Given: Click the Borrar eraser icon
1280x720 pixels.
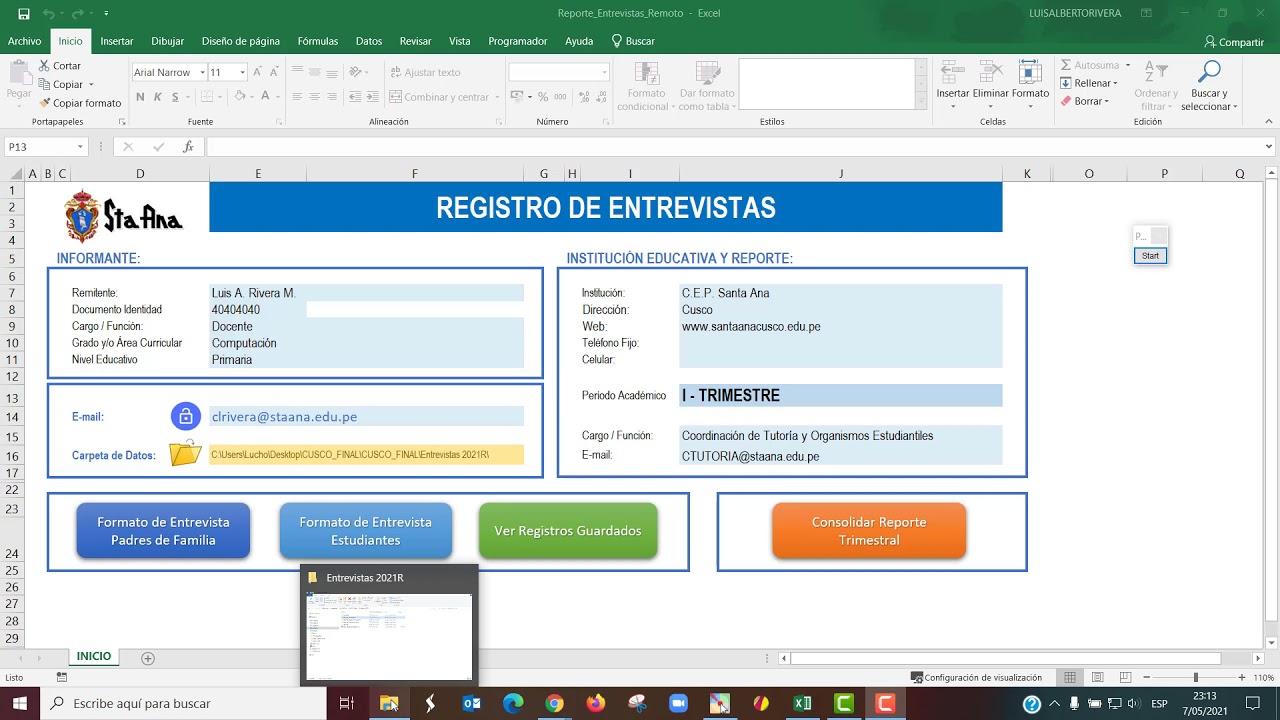Looking at the screenshot, I should (x=1066, y=101).
